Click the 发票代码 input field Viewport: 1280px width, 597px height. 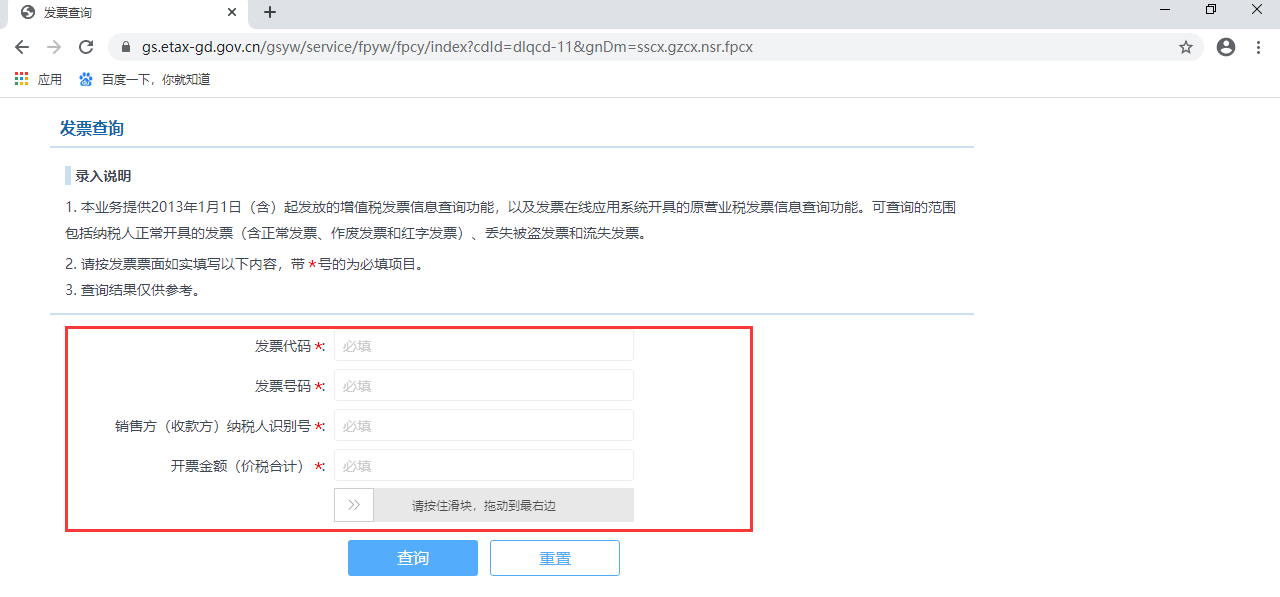coord(484,346)
